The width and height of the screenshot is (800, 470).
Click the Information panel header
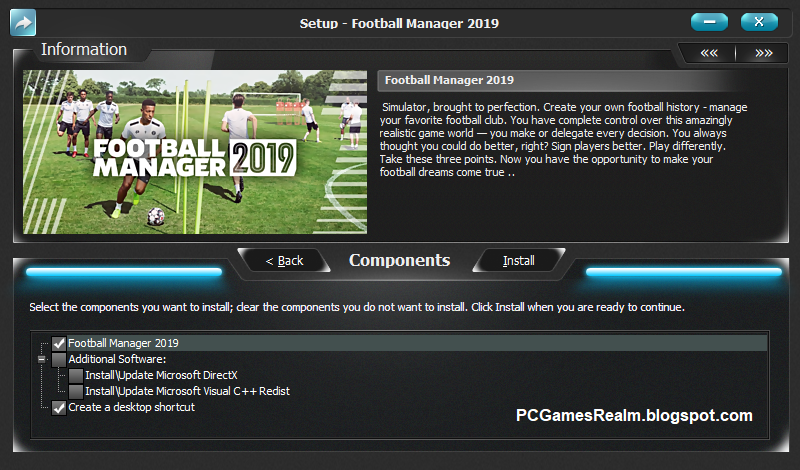point(84,50)
